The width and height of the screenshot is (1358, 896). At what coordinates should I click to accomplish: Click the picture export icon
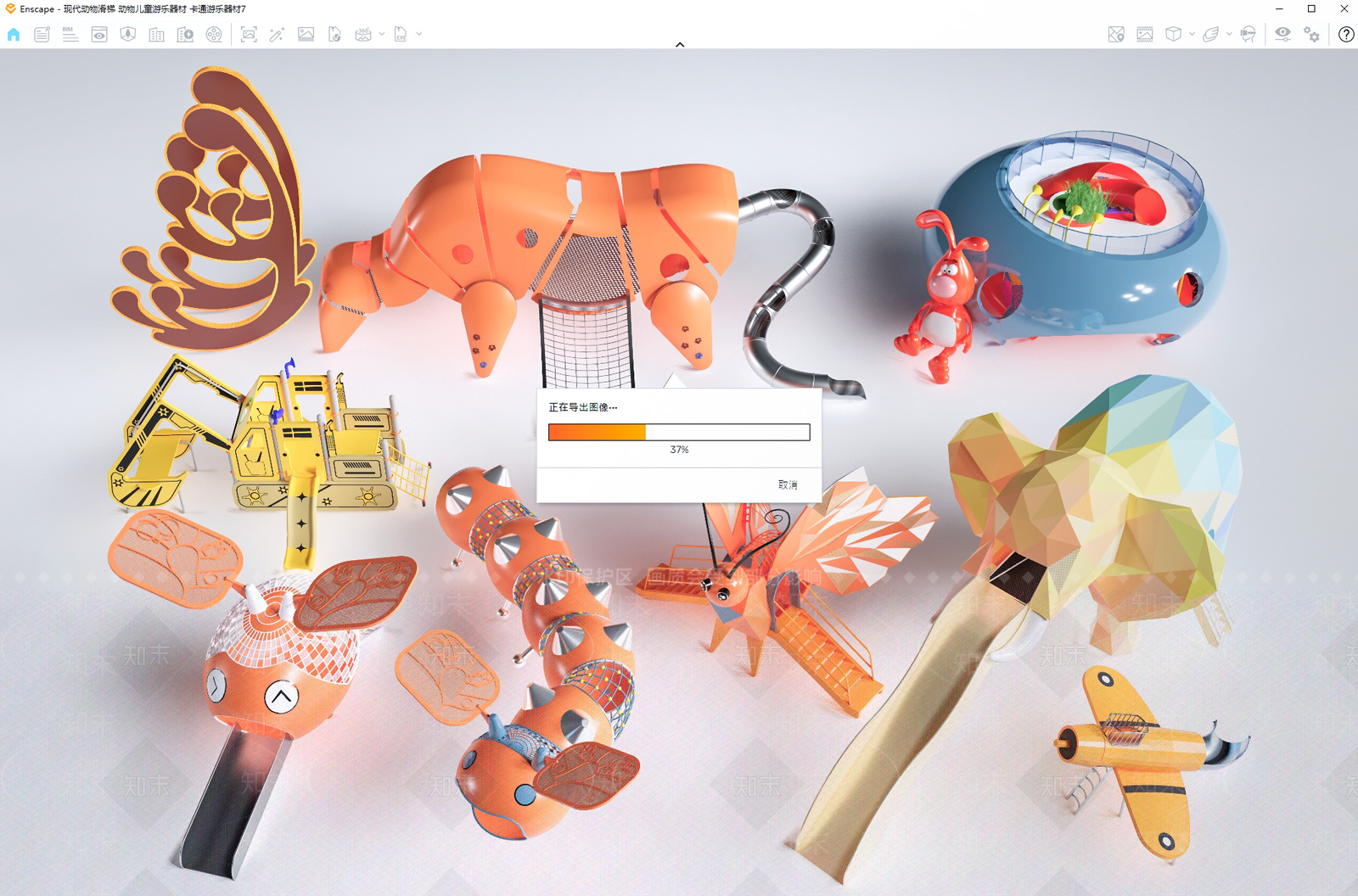coord(306,35)
